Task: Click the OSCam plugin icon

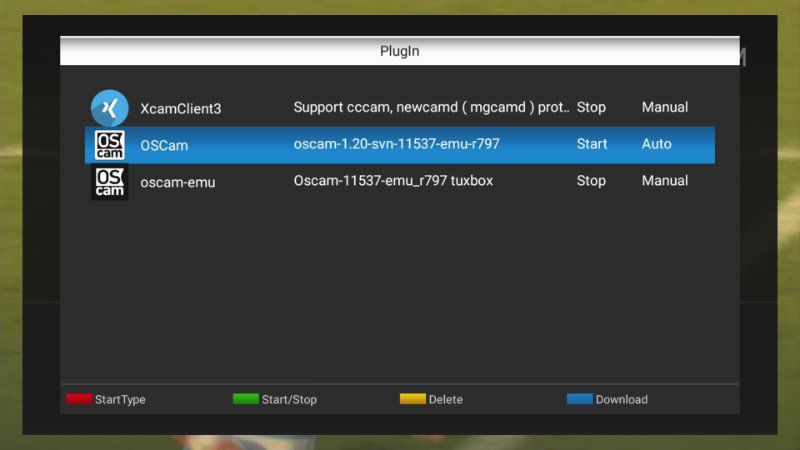Action: pos(110,145)
